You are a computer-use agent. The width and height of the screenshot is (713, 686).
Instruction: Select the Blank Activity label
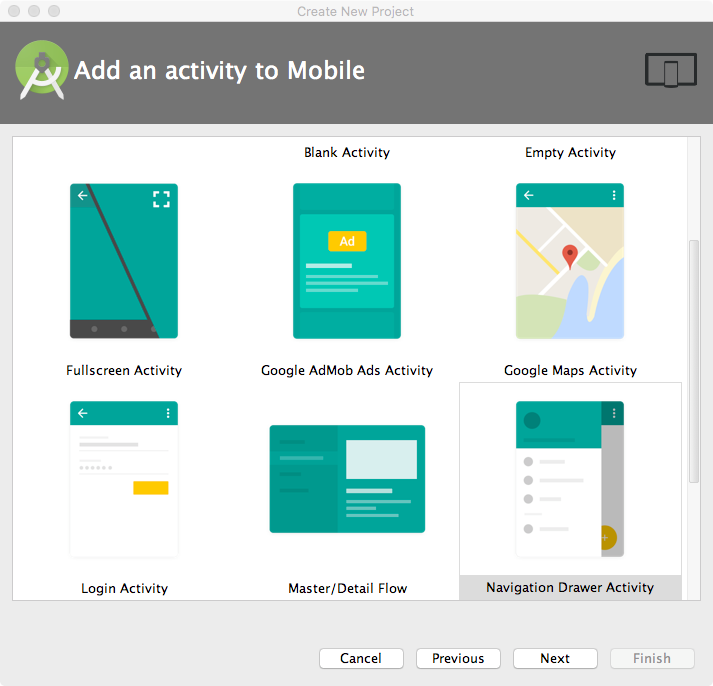point(347,153)
